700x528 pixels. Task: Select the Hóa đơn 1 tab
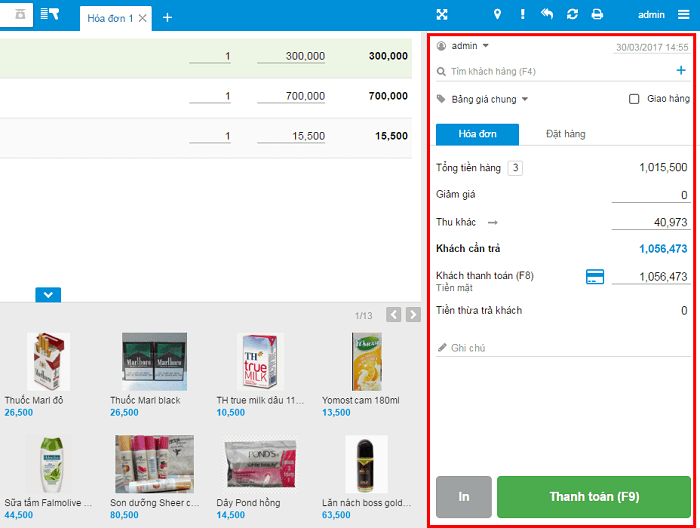click(x=108, y=17)
